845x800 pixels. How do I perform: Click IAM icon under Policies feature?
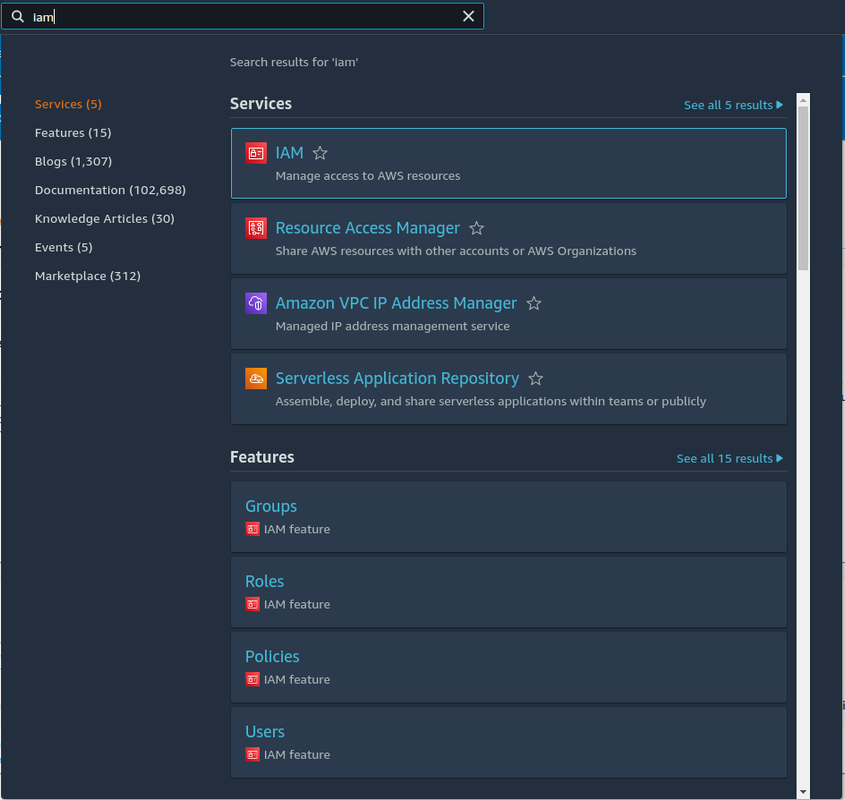point(252,680)
